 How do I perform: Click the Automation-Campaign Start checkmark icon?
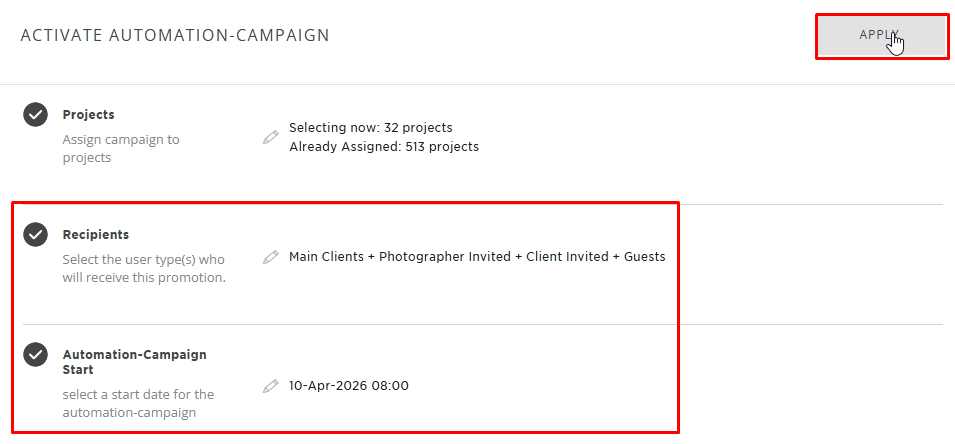tap(36, 355)
